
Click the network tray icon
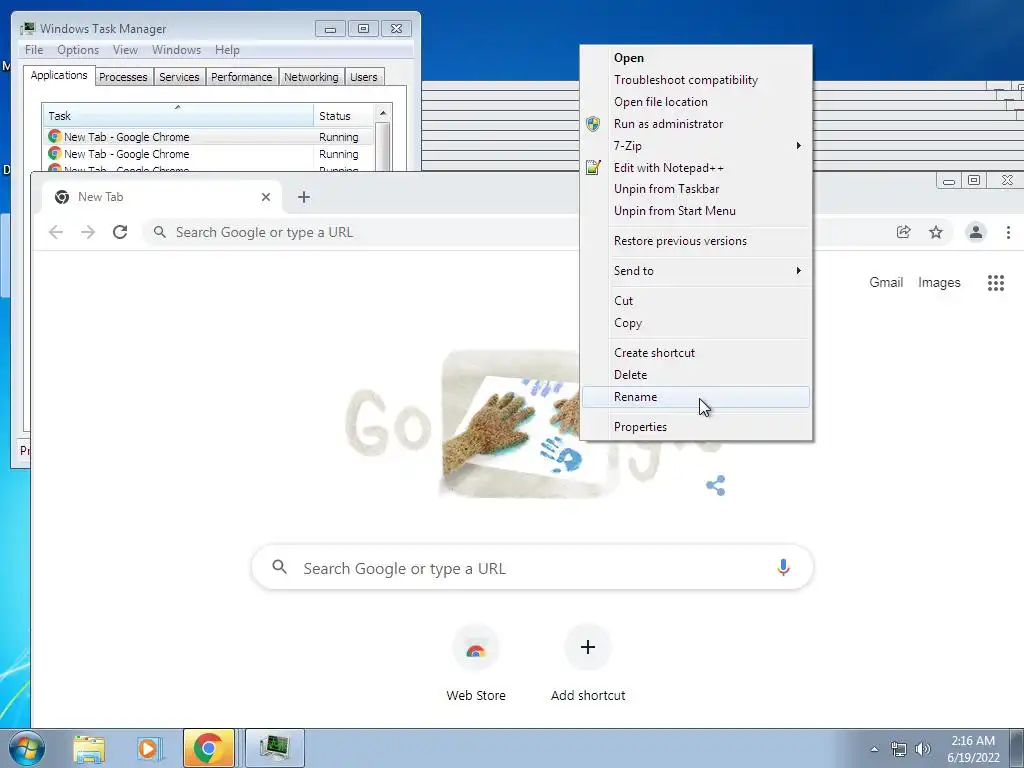coord(899,749)
